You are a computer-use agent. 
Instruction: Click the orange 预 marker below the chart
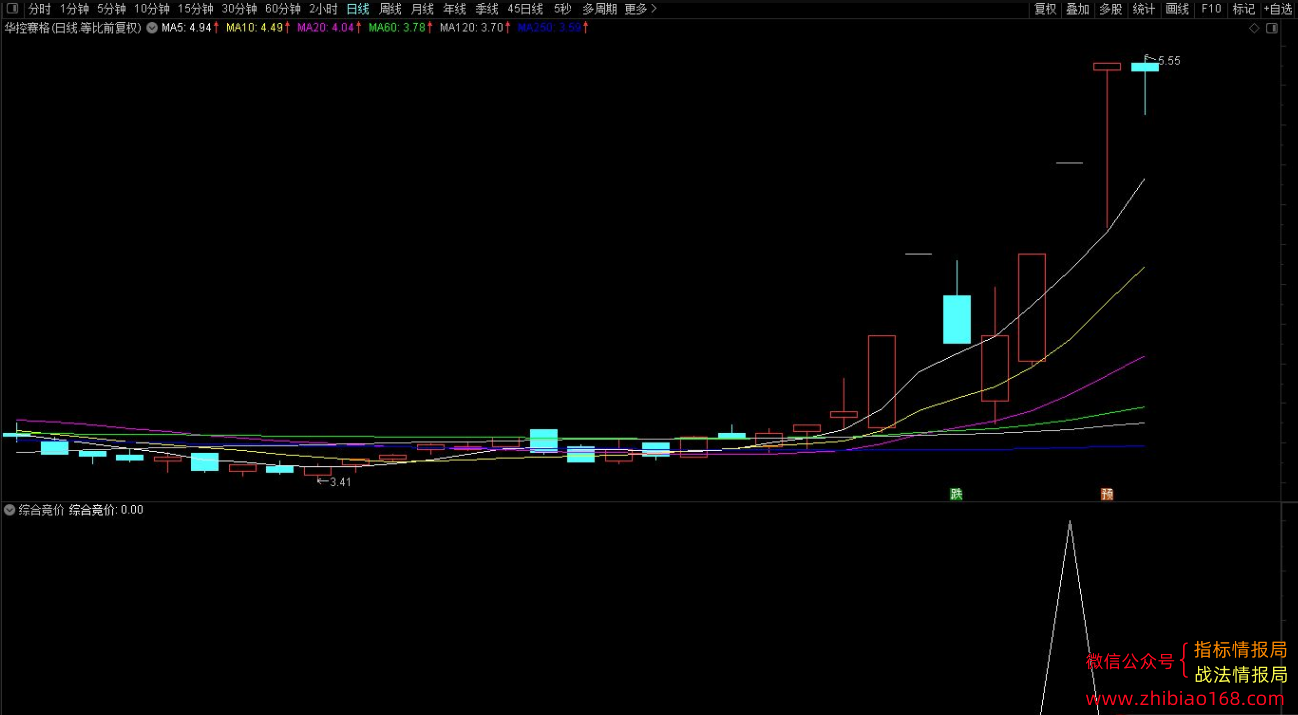pos(1107,494)
